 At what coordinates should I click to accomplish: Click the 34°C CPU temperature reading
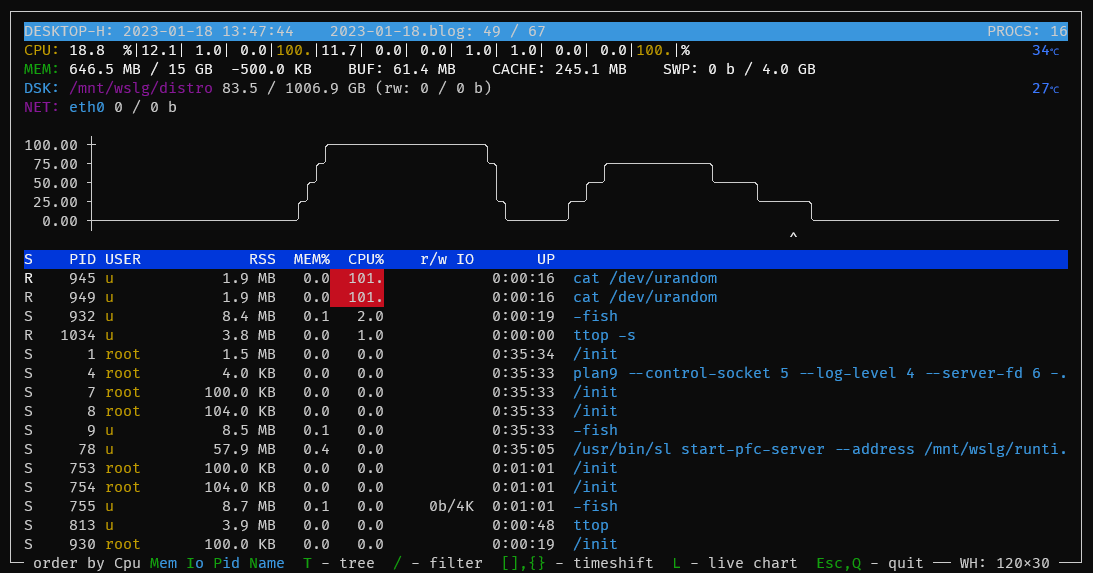tap(1046, 50)
